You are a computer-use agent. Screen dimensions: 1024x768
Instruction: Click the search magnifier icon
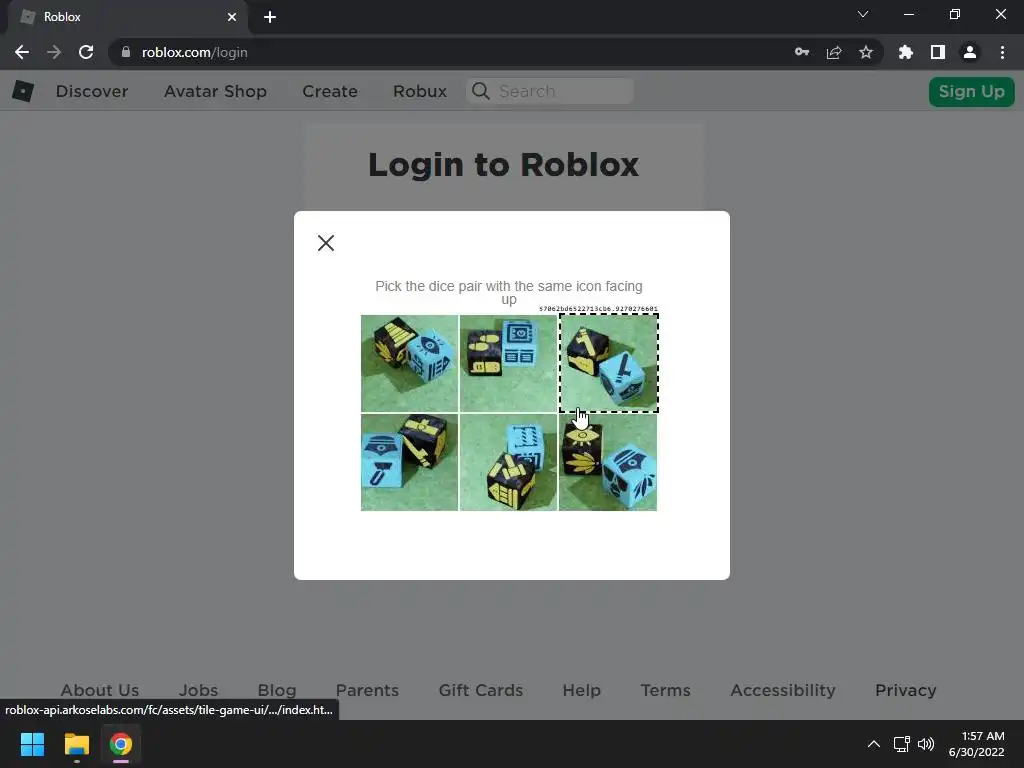click(x=481, y=91)
